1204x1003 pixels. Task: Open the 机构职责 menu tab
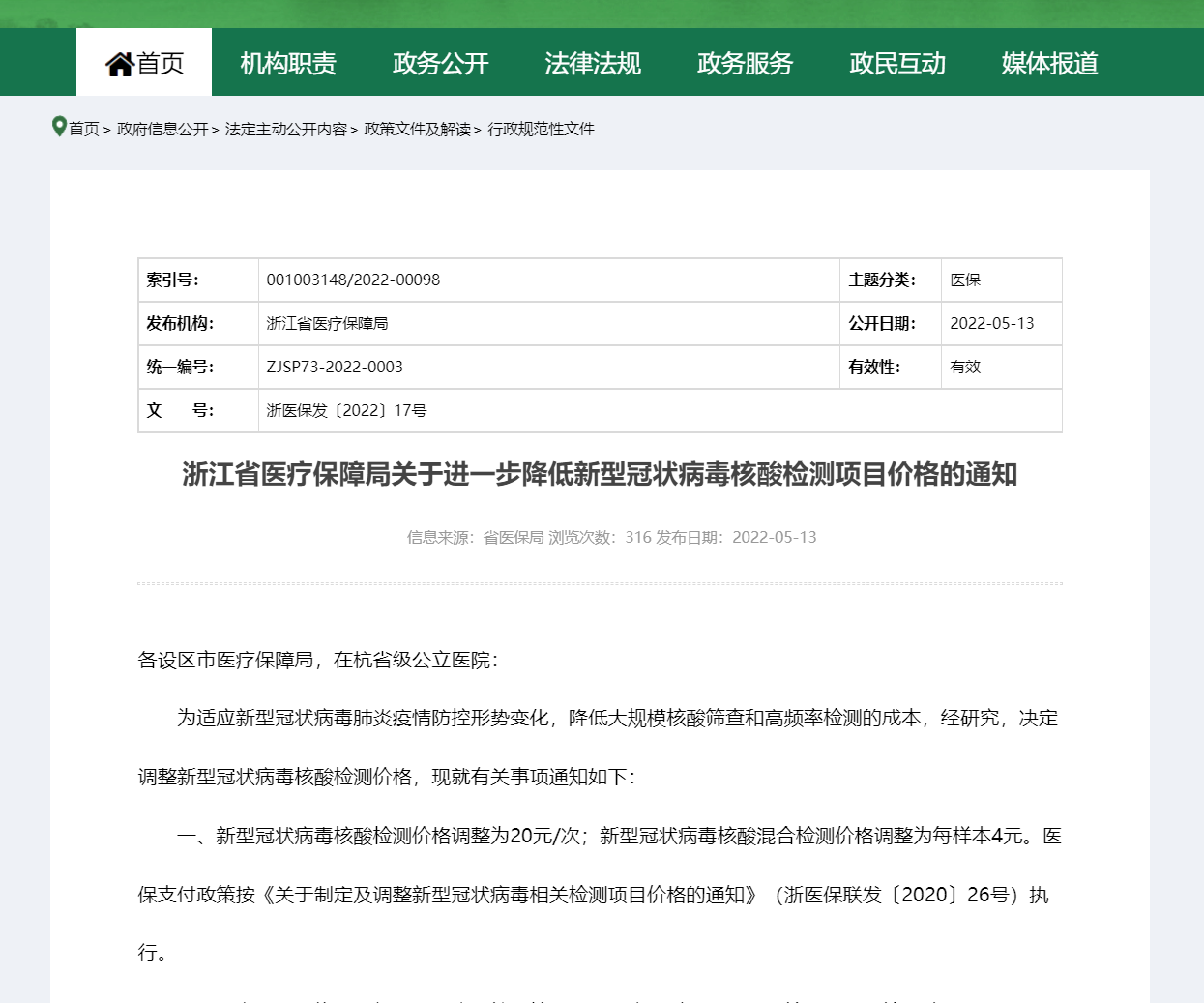(x=288, y=63)
